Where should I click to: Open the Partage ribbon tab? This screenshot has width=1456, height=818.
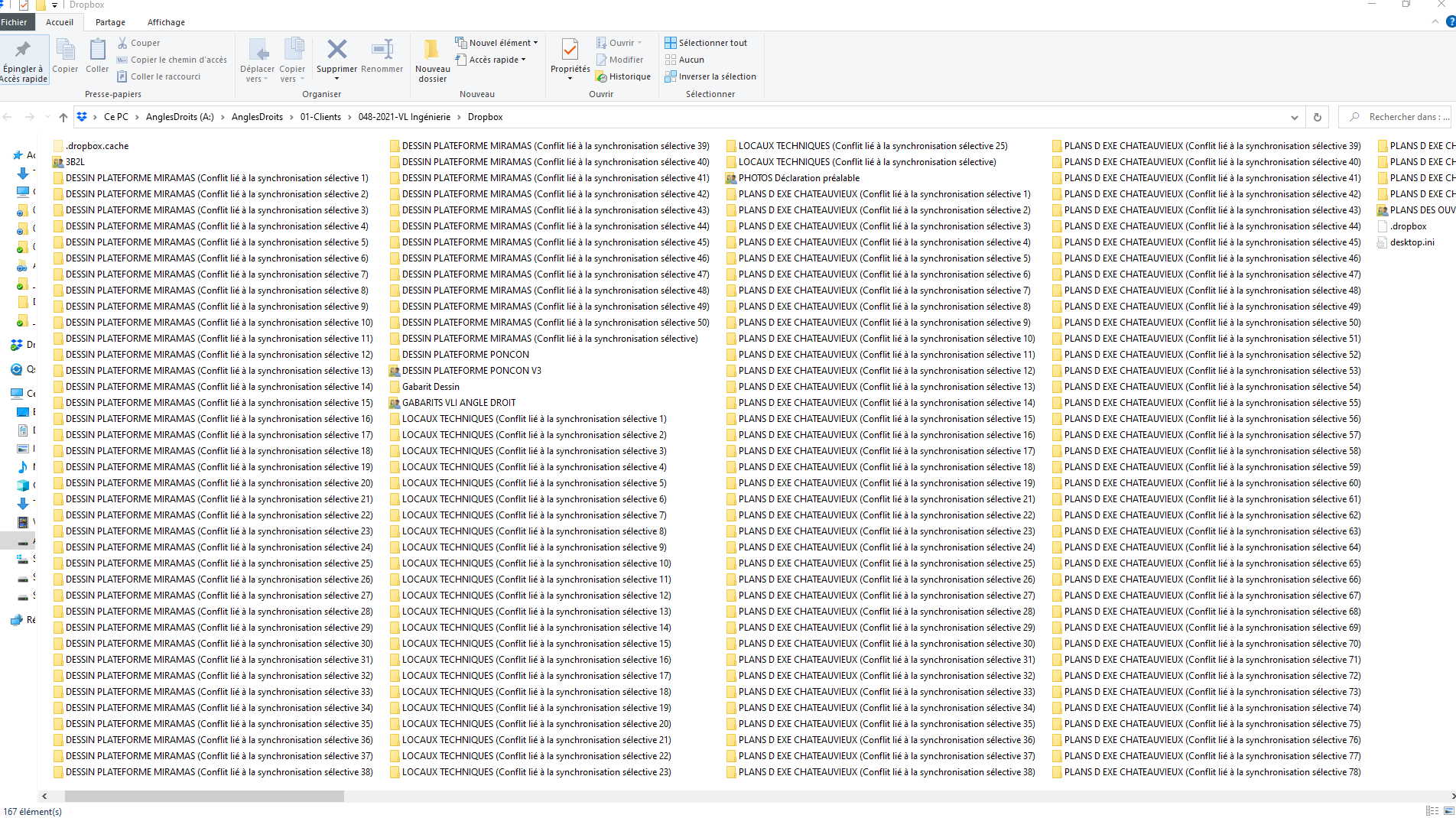point(109,22)
